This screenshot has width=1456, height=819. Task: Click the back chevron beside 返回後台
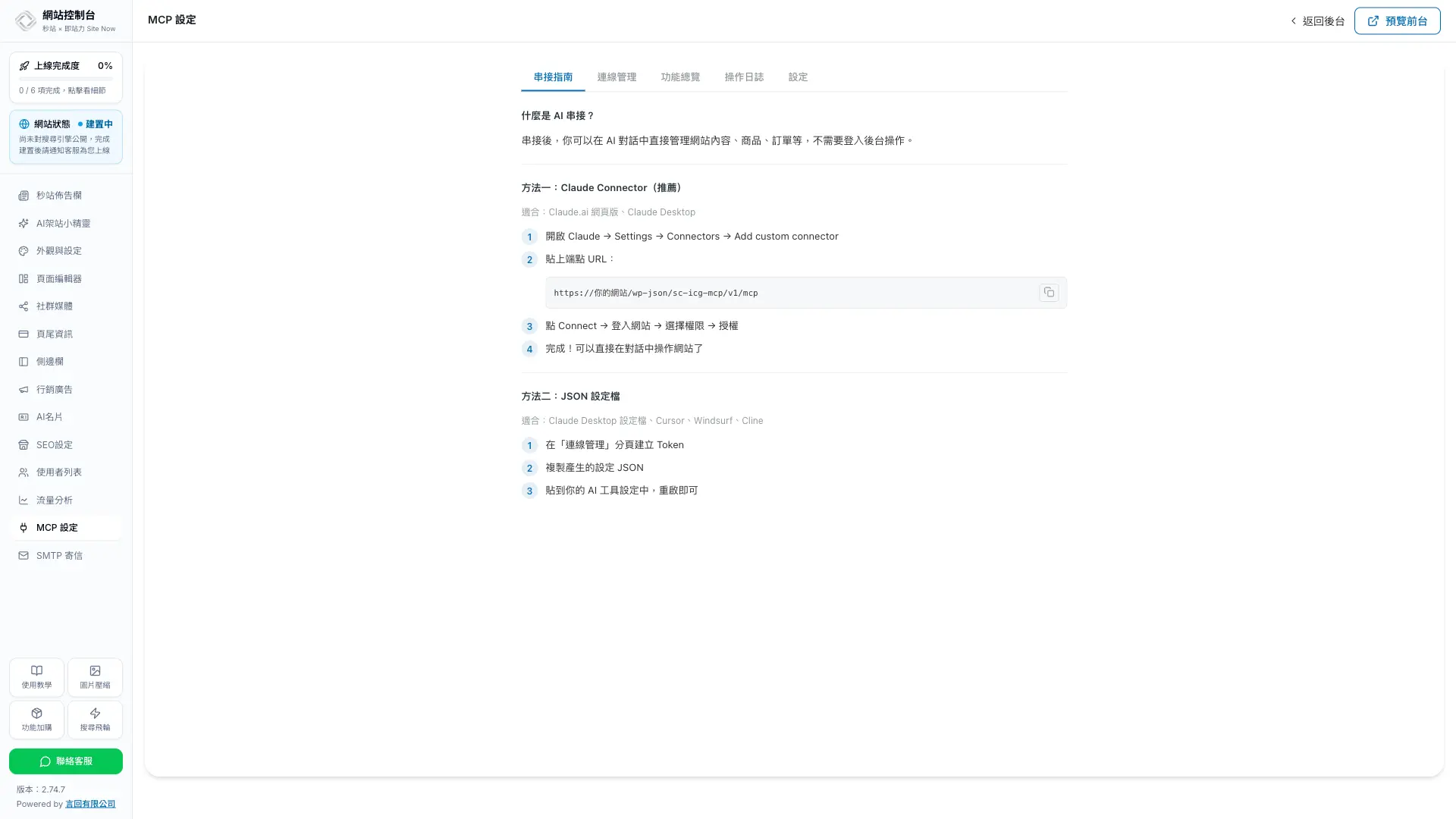[1294, 21]
